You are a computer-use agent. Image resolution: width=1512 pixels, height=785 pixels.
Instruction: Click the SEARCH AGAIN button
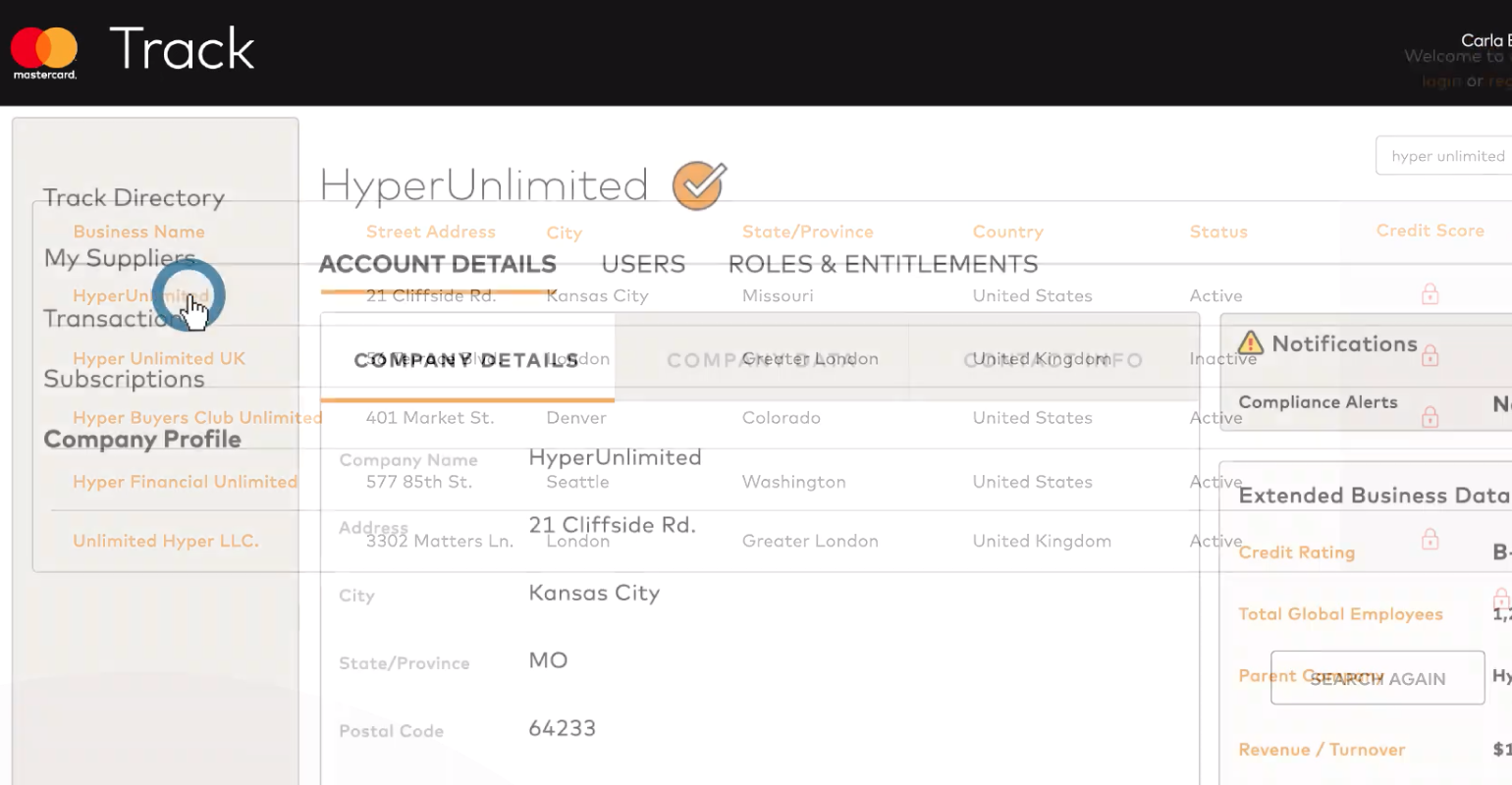[x=1377, y=677]
